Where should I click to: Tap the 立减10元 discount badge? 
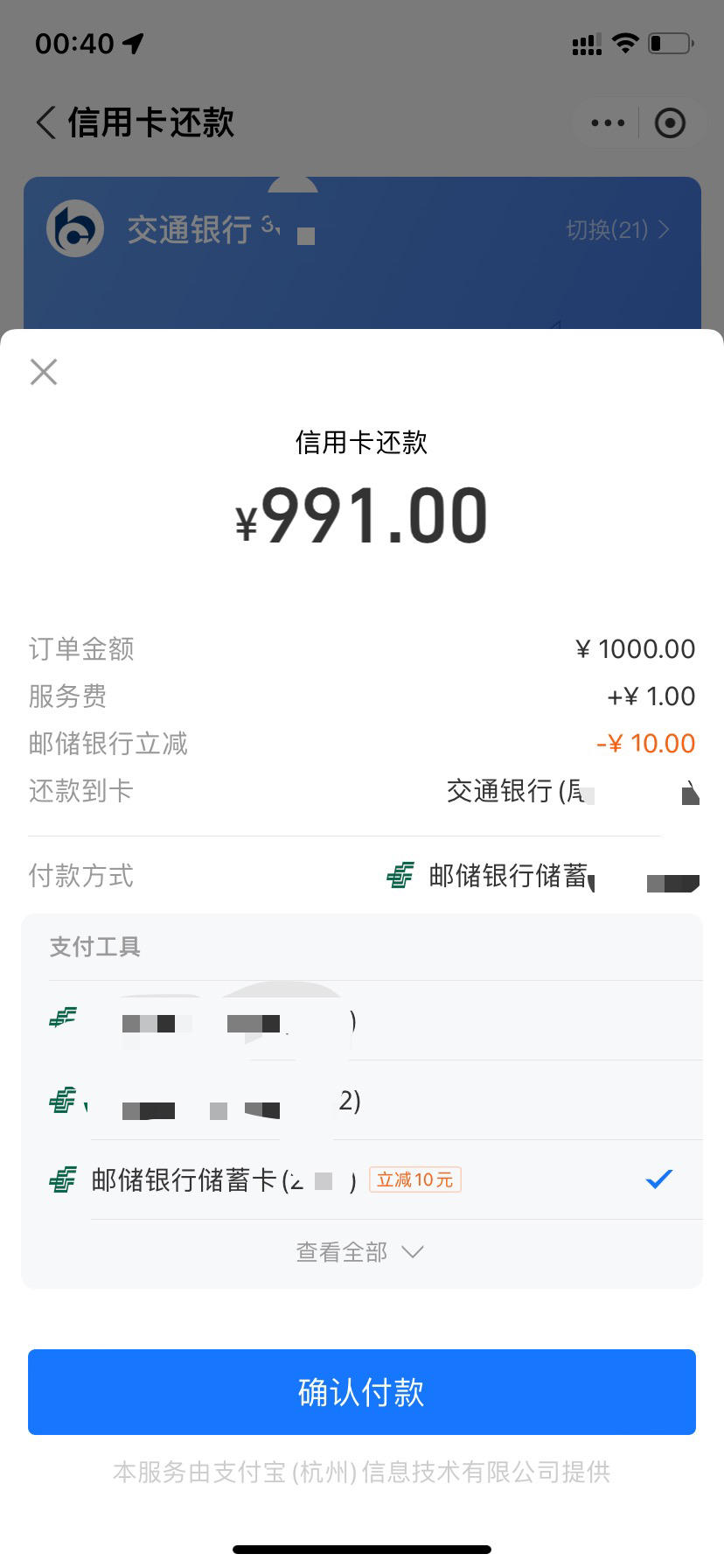tap(415, 1179)
